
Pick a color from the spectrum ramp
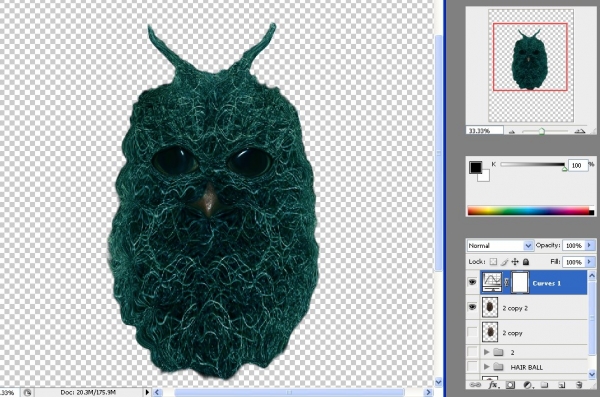pyautogui.click(x=528, y=211)
